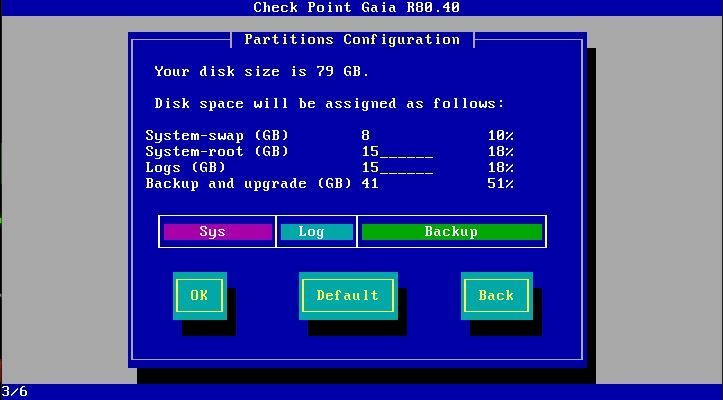Image resolution: width=723 pixels, height=400 pixels.
Task: Click the System-swap (GB) label
Action: [217, 136]
